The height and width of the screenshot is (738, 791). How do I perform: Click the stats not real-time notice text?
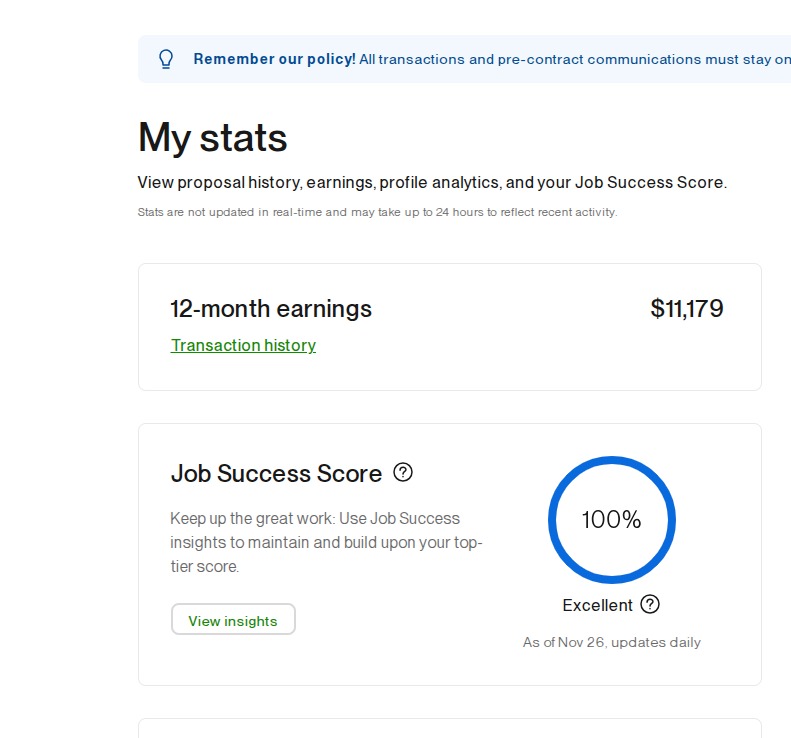377,212
